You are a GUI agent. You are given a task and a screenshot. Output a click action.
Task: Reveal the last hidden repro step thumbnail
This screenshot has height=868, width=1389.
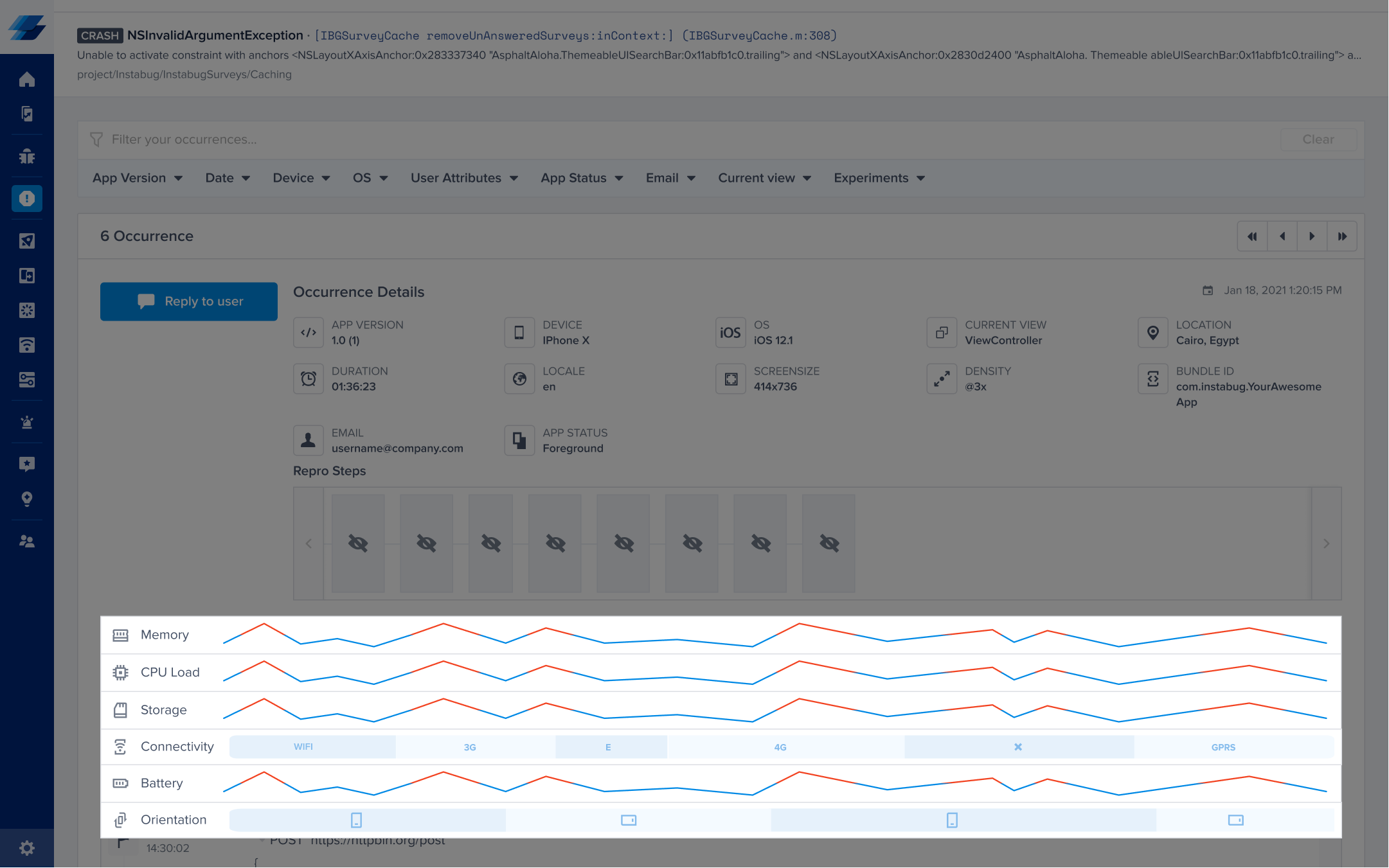click(x=829, y=544)
